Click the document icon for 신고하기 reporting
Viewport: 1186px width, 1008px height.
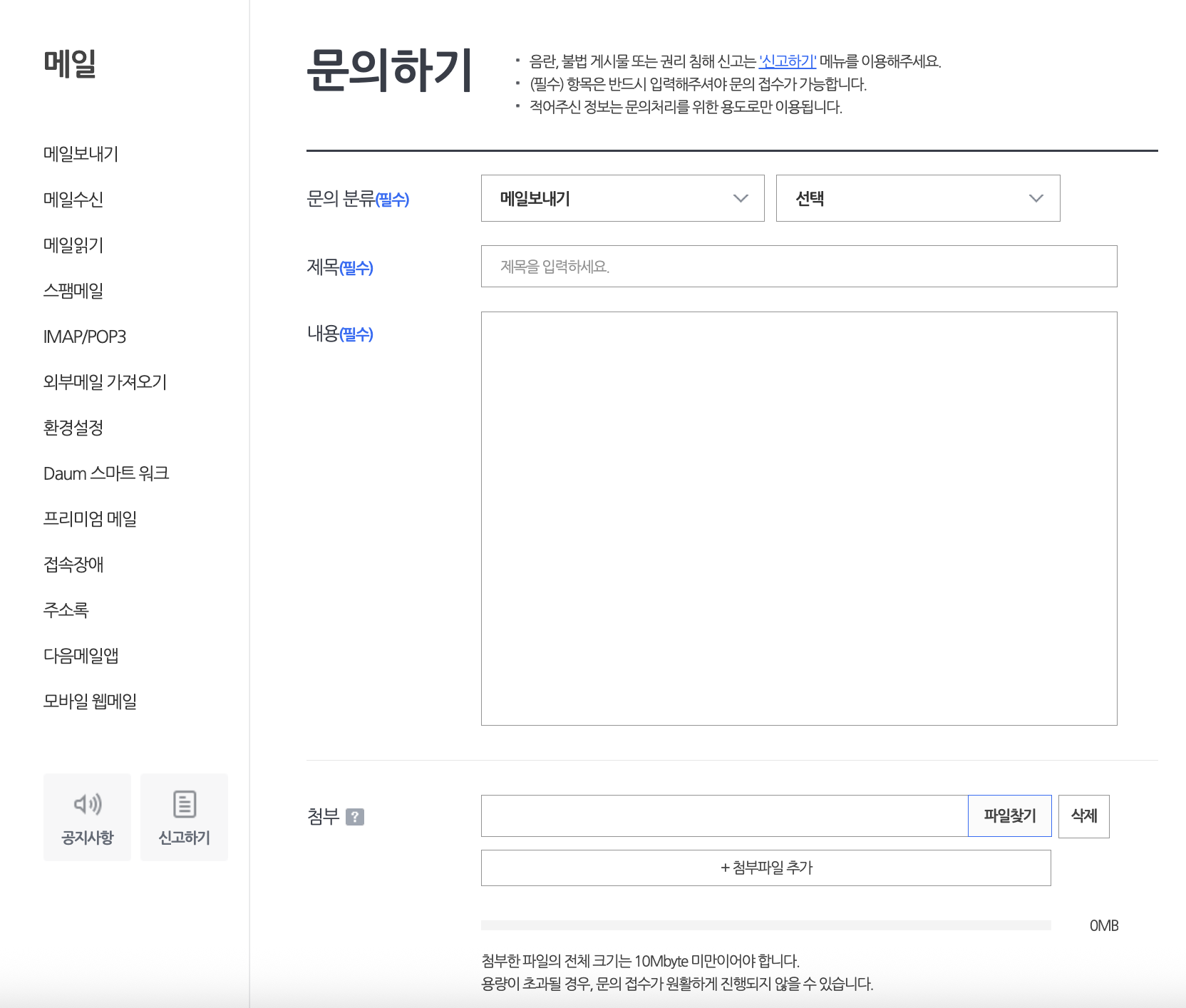[x=184, y=804]
